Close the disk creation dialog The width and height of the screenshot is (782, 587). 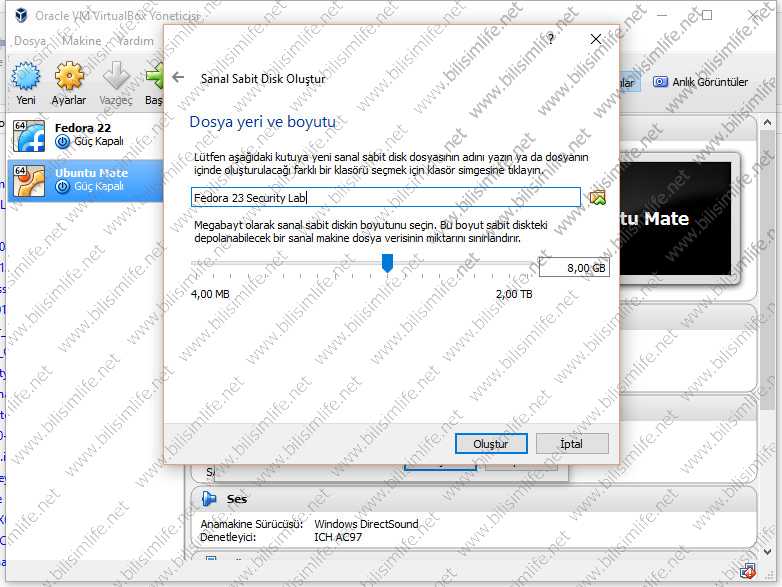(596, 39)
